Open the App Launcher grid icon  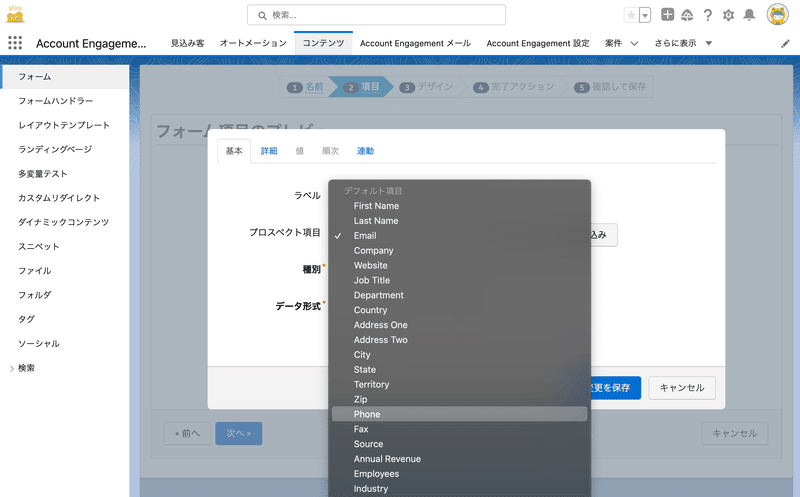15,43
